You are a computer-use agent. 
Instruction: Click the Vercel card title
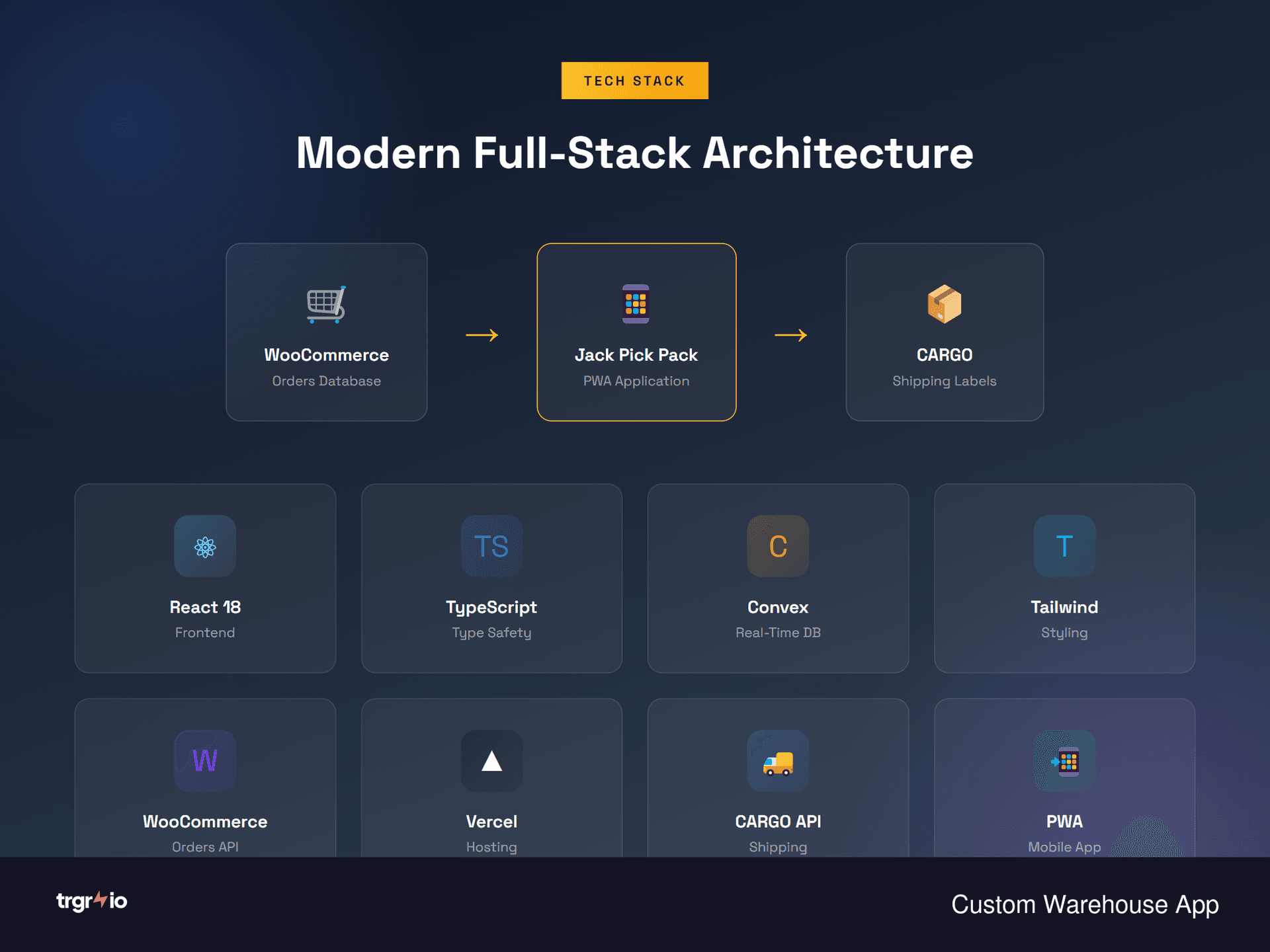click(491, 822)
